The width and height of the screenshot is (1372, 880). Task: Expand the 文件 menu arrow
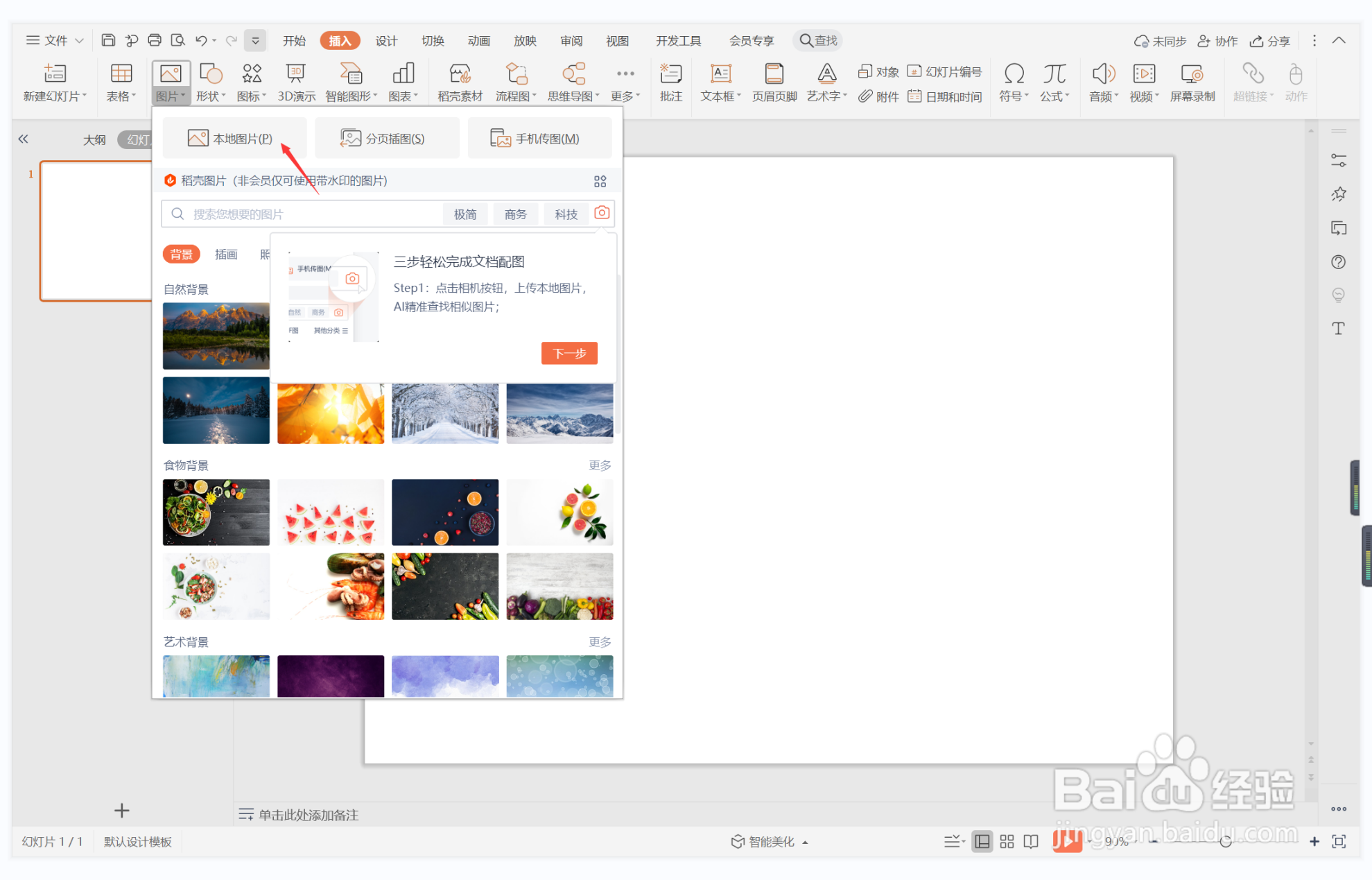click(80, 41)
